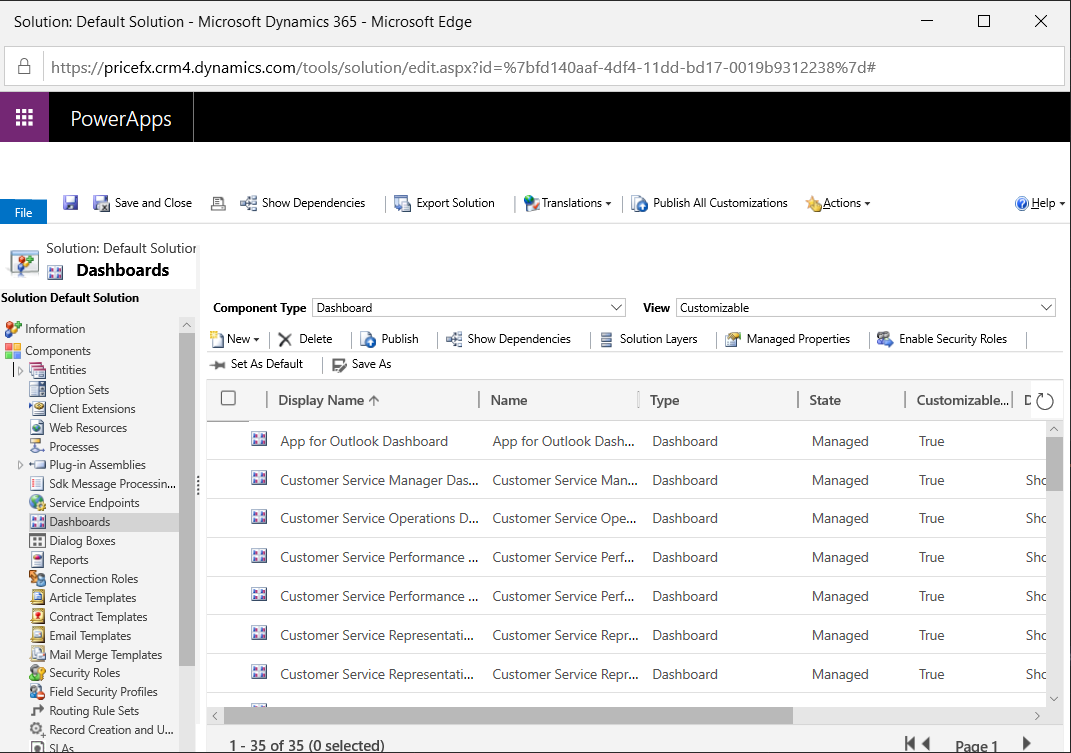Click the Solution Layers icon

[x=606, y=339]
